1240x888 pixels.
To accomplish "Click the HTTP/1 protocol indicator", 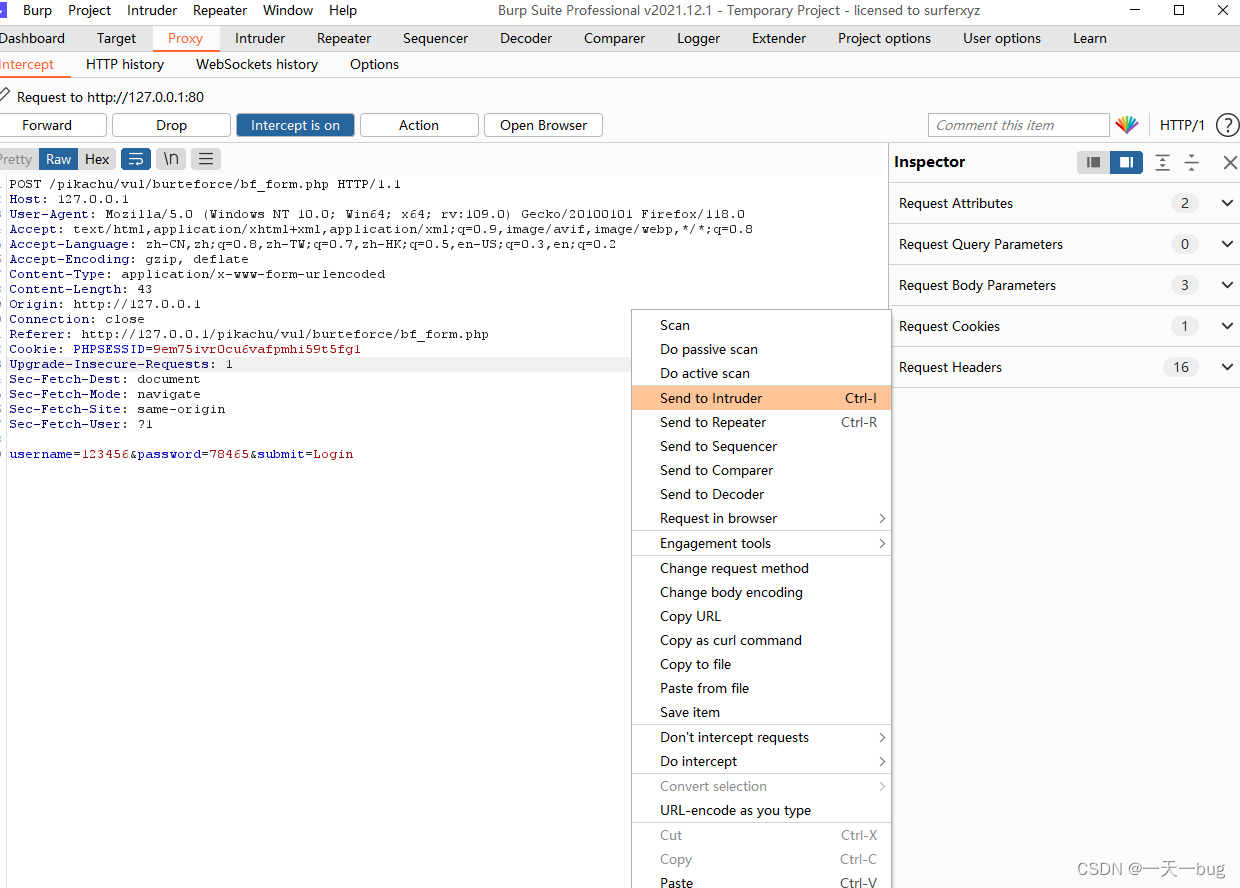I will (1182, 125).
